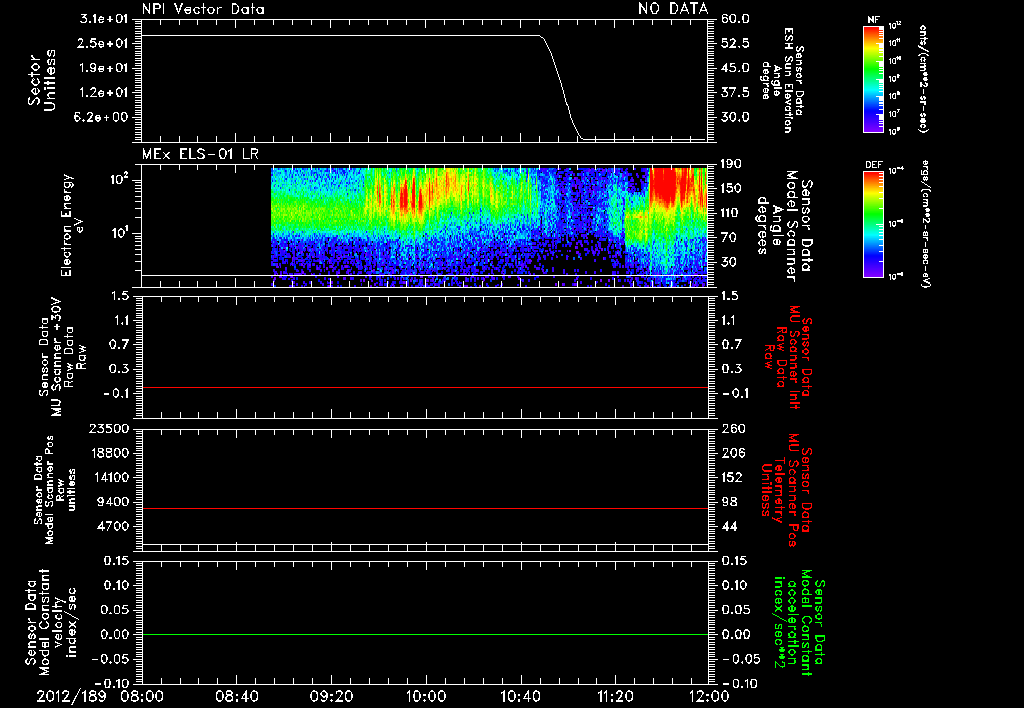The width and height of the screenshot is (1024, 708).
Task: Click the "152" telemetry tick label
Action: click(x=733, y=477)
